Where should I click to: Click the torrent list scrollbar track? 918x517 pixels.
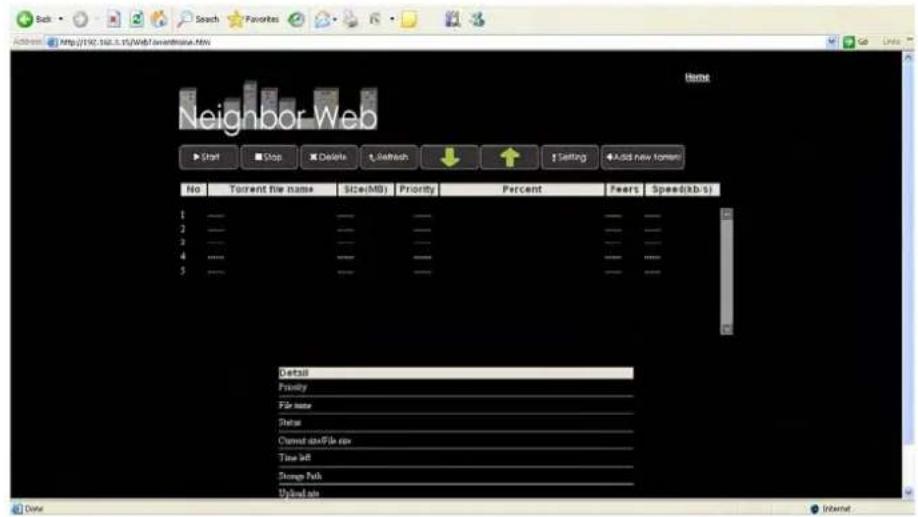tap(727, 272)
